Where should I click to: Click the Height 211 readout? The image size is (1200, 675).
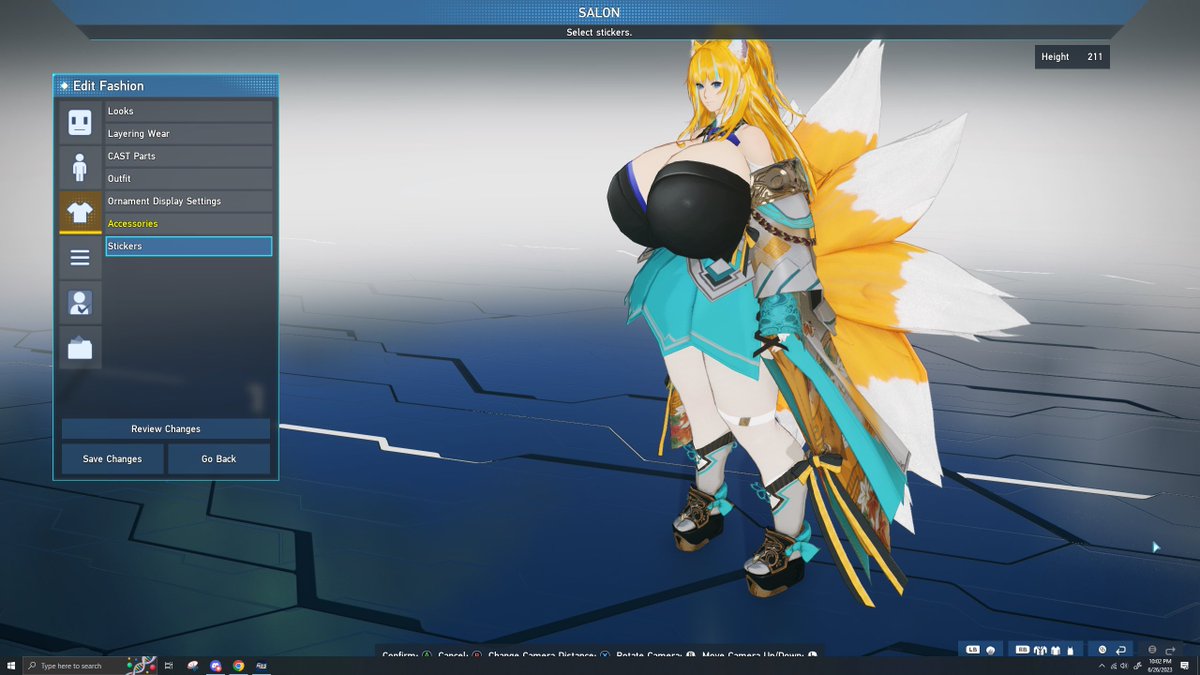click(1072, 57)
